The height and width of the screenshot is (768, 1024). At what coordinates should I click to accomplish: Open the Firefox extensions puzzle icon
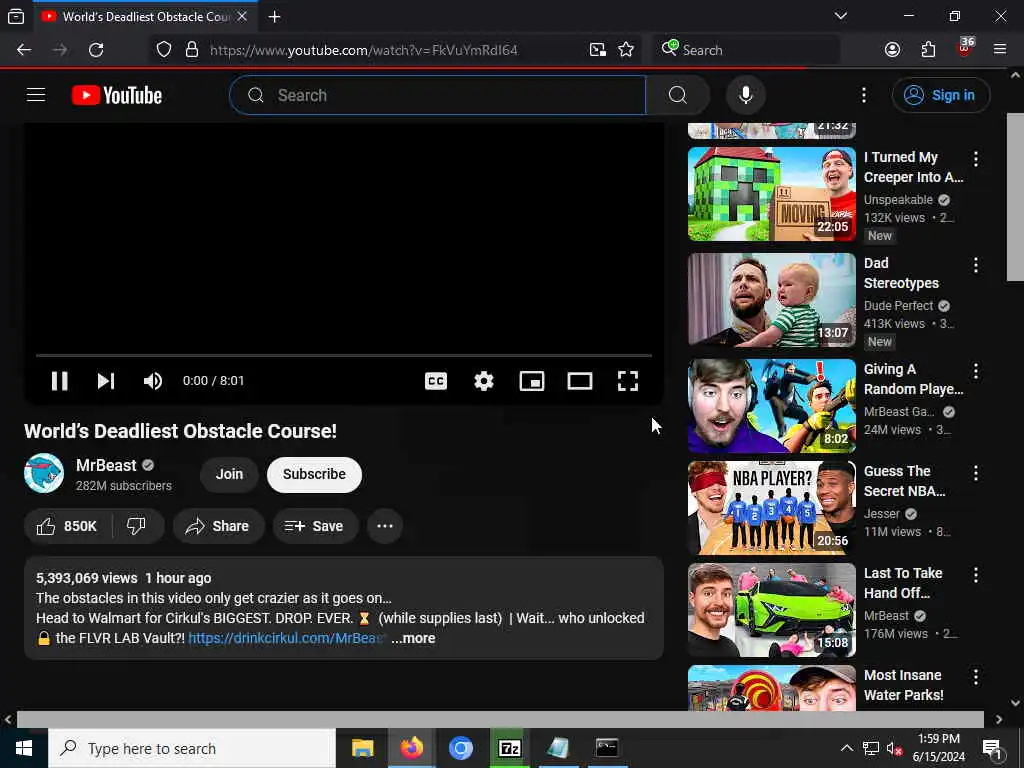[x=928, y=50]
